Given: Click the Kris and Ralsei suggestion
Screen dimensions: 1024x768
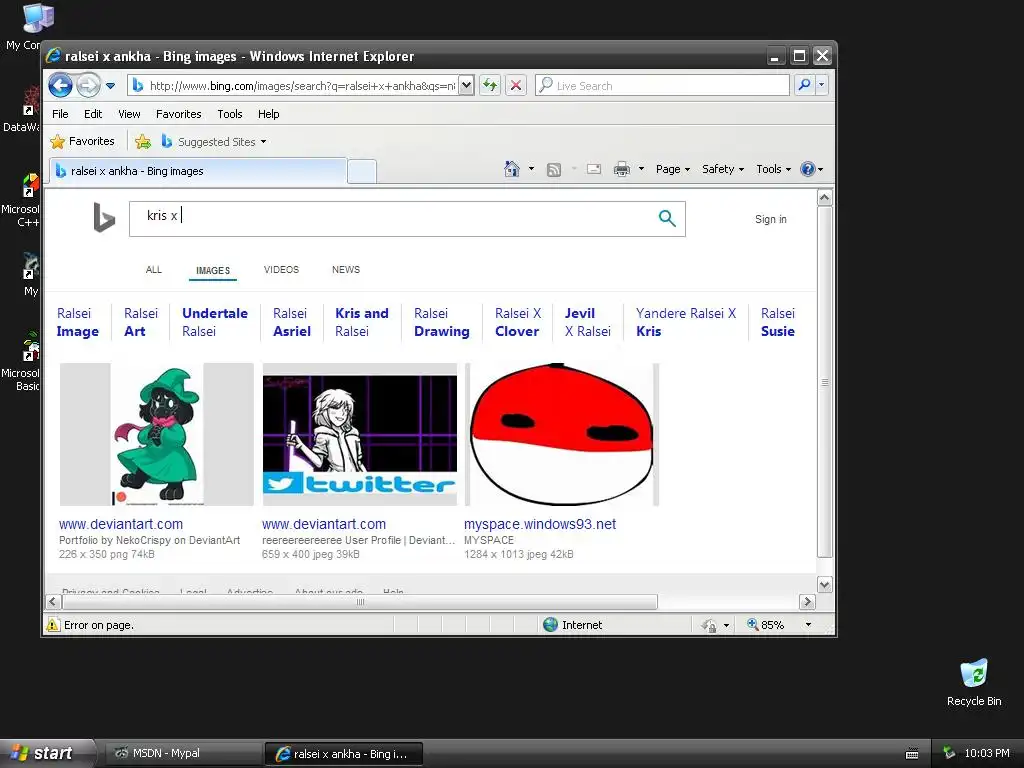Looking at the screenshot, I should point(362,322).
